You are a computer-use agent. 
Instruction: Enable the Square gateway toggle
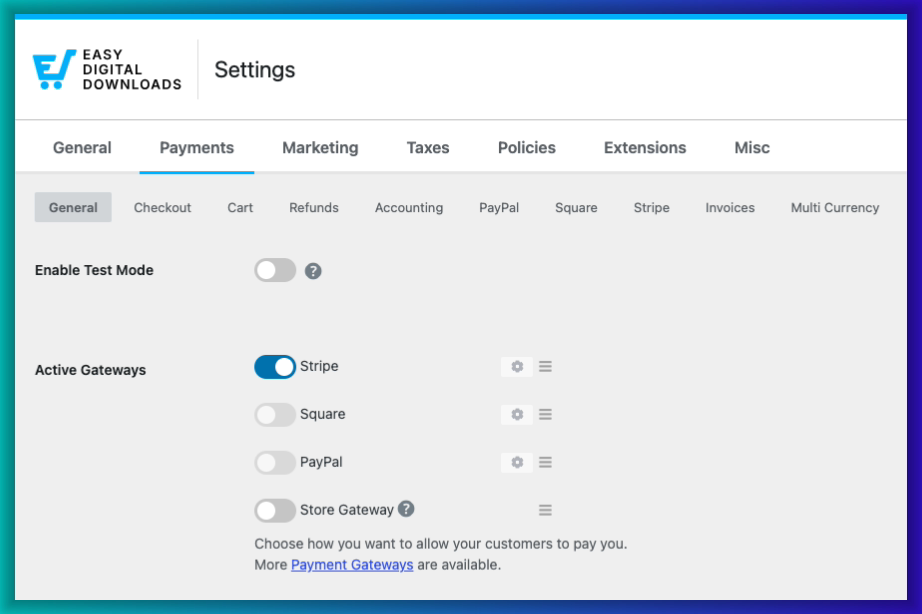275,415
